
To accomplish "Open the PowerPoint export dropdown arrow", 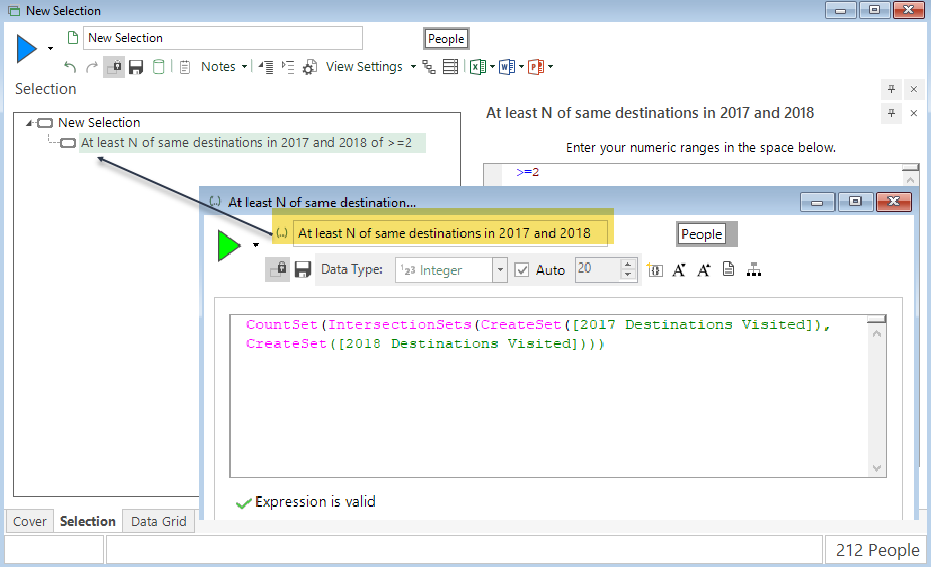I will [x=550, y=67].
